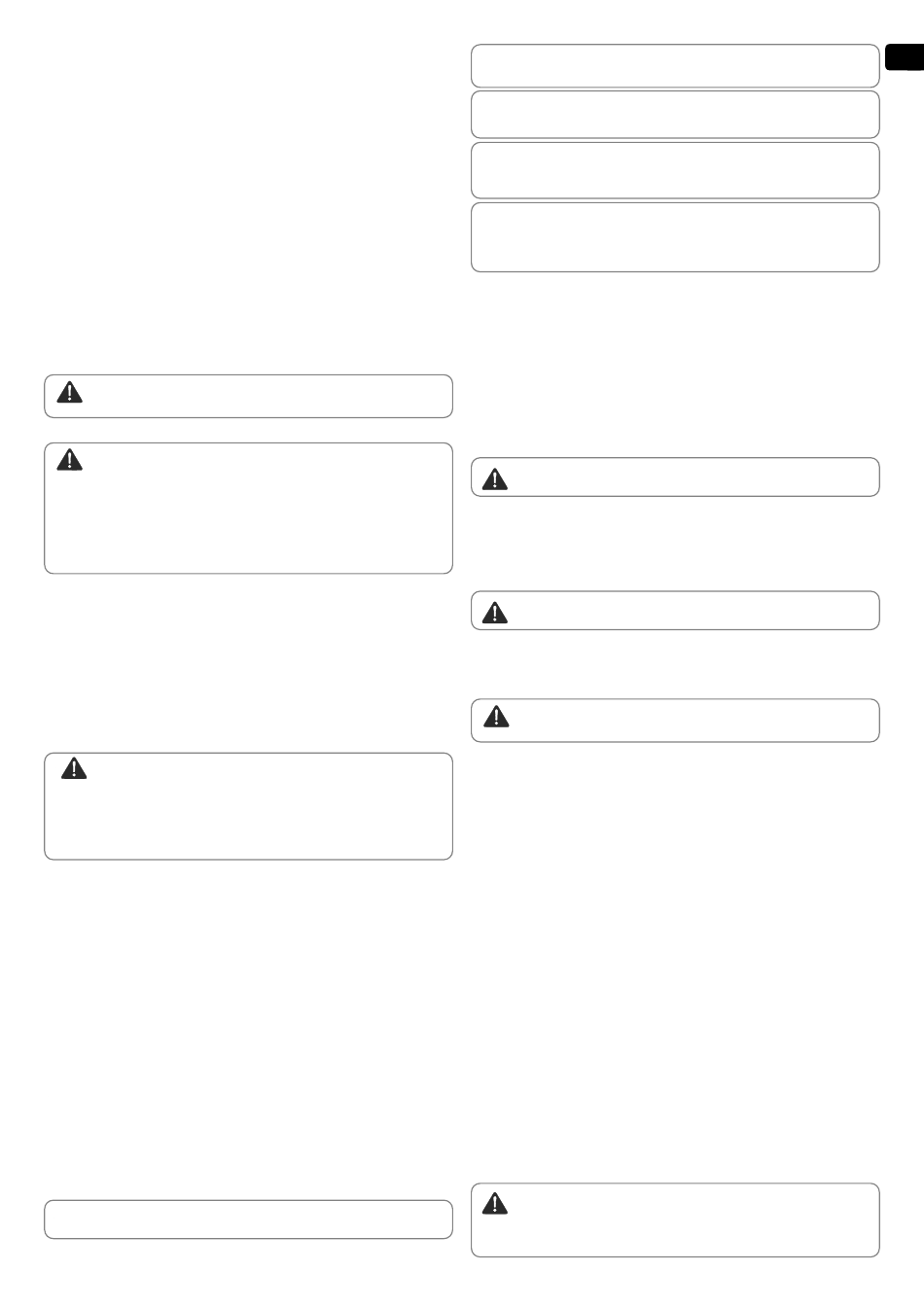Click third empty box in right column stack
The width and height of the screenshot is (924, 1307).
point(675,170)
